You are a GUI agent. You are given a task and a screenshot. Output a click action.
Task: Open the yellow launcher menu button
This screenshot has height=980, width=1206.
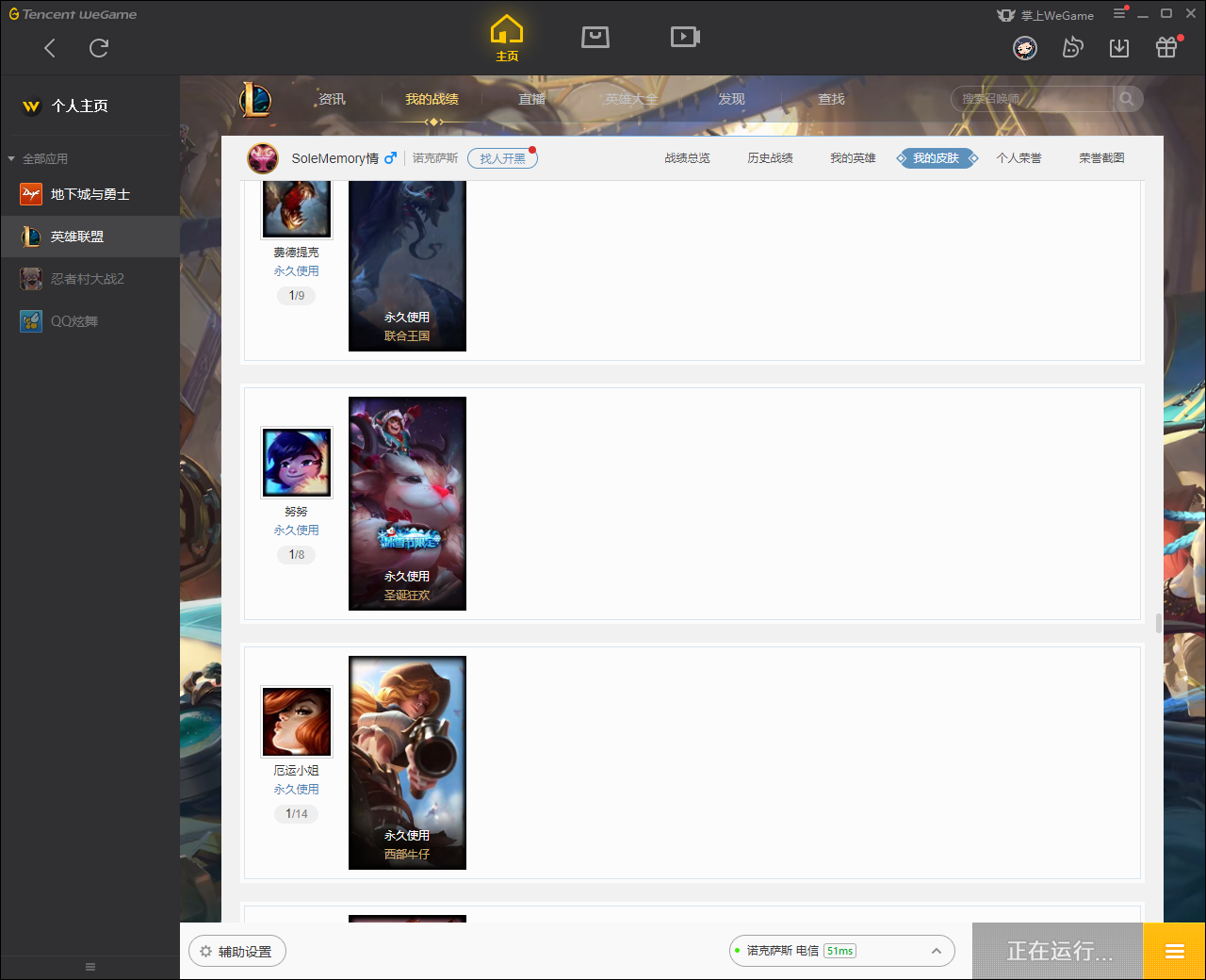[1174, 951]
